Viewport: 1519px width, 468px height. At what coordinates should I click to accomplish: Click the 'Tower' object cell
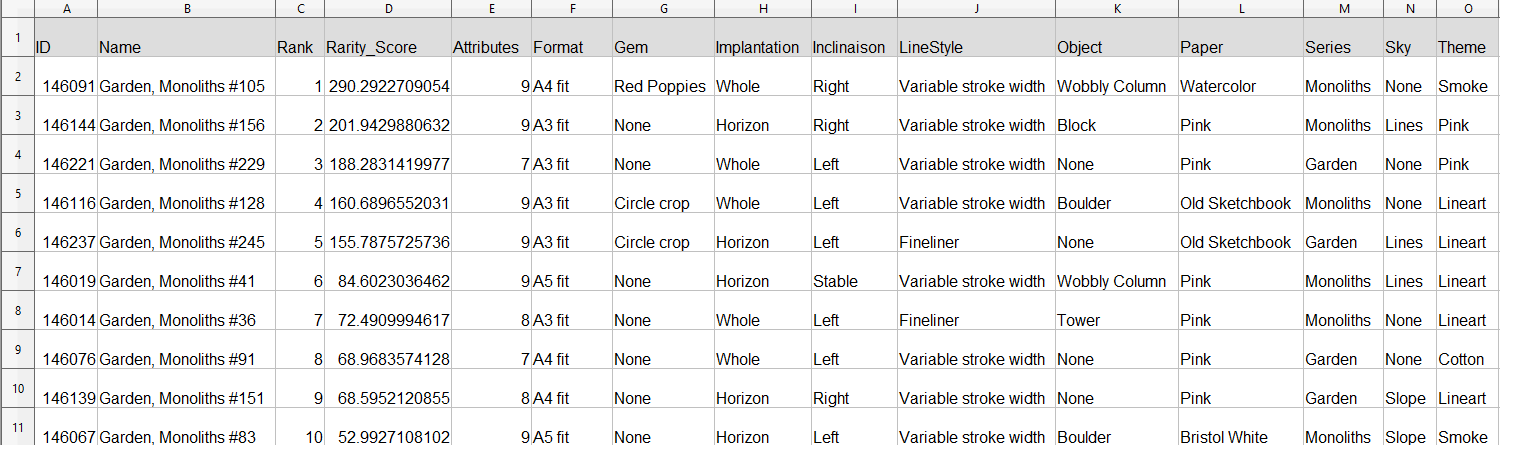coord(1116,320)
